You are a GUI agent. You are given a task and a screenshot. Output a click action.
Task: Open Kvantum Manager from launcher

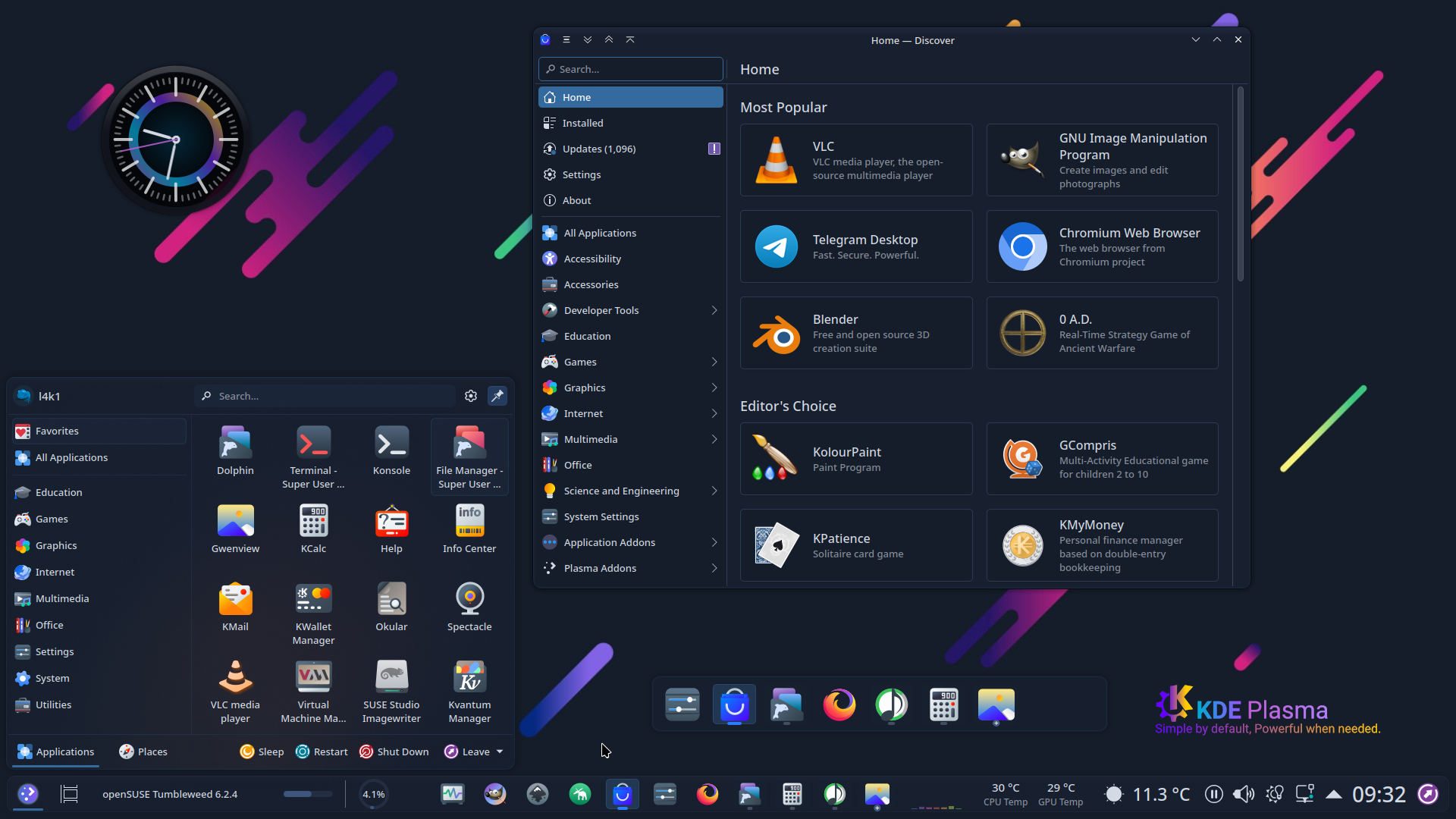(x=469, y=692)
